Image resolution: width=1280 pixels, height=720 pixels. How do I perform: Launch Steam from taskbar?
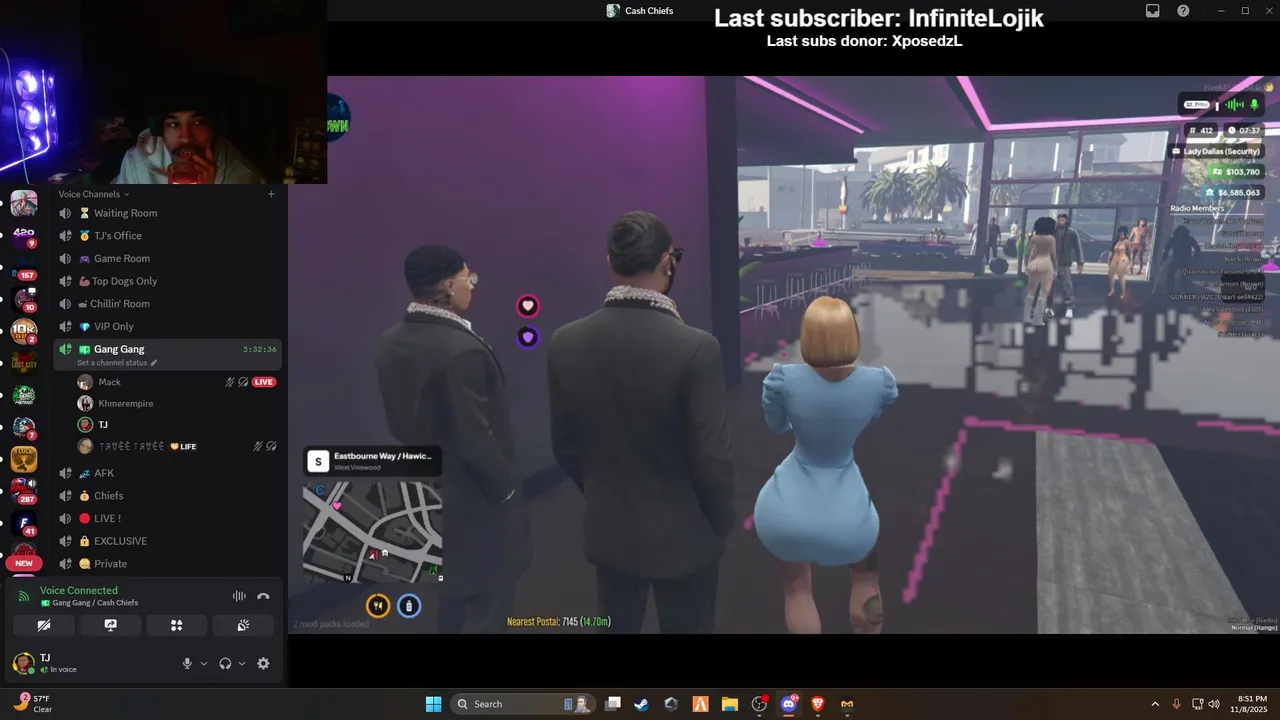point(641,704)
